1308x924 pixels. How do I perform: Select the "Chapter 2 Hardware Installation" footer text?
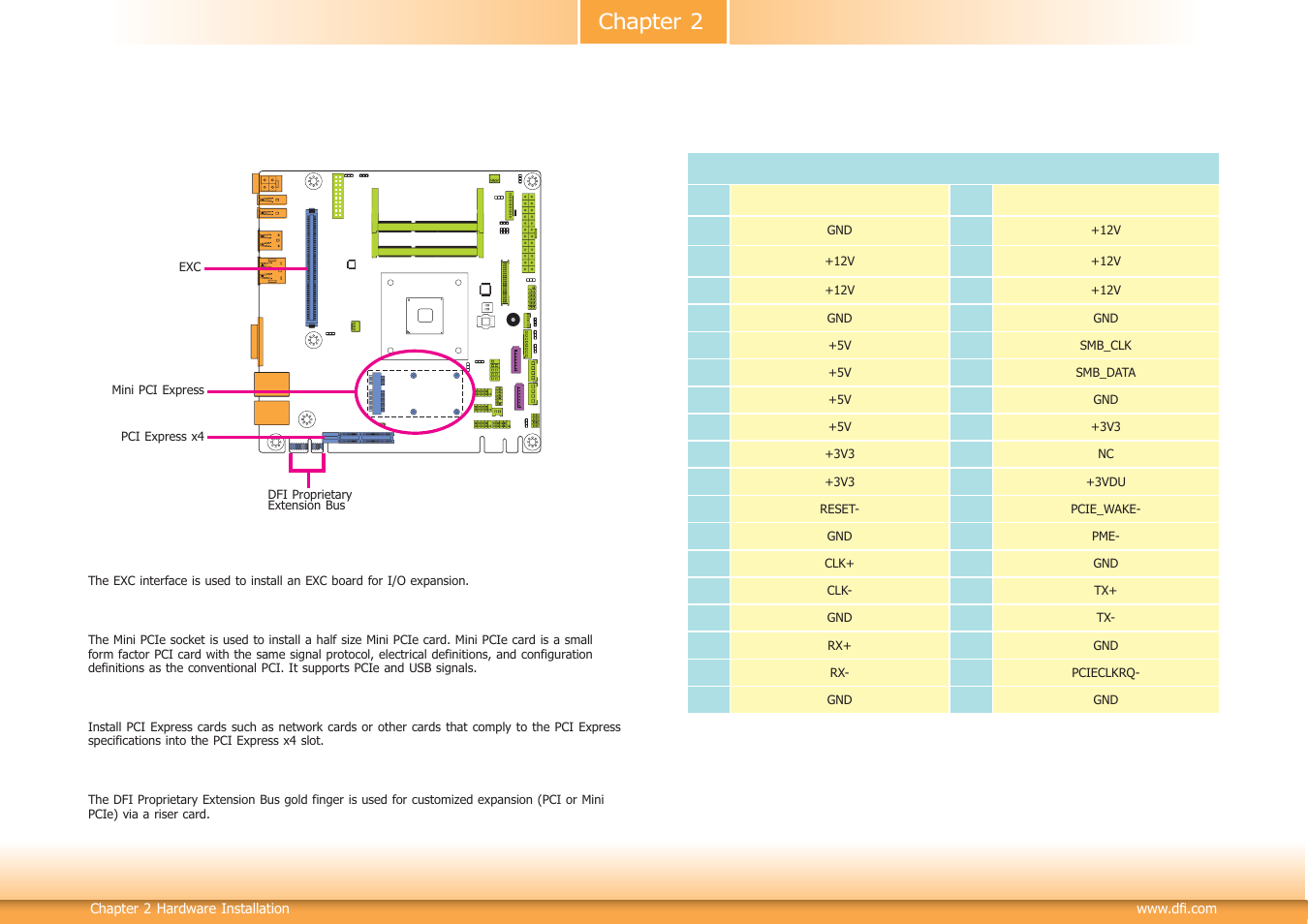click(190, 909)
